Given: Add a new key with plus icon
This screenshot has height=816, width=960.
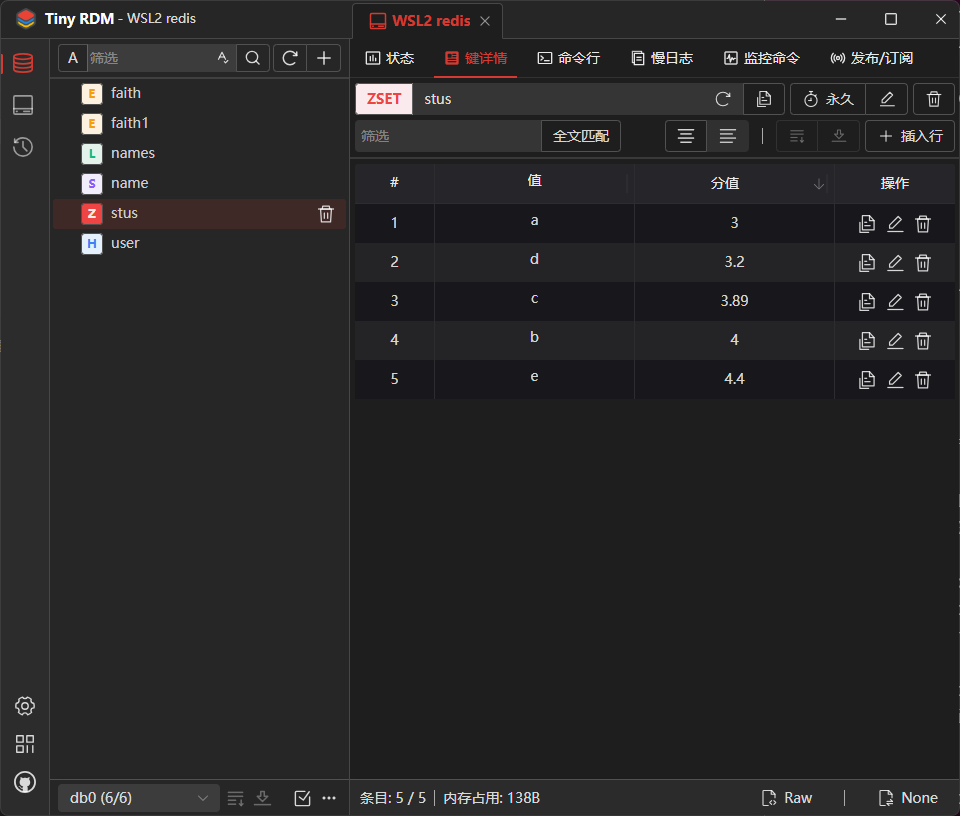Looking at the screenshot, I should [324, 58].
